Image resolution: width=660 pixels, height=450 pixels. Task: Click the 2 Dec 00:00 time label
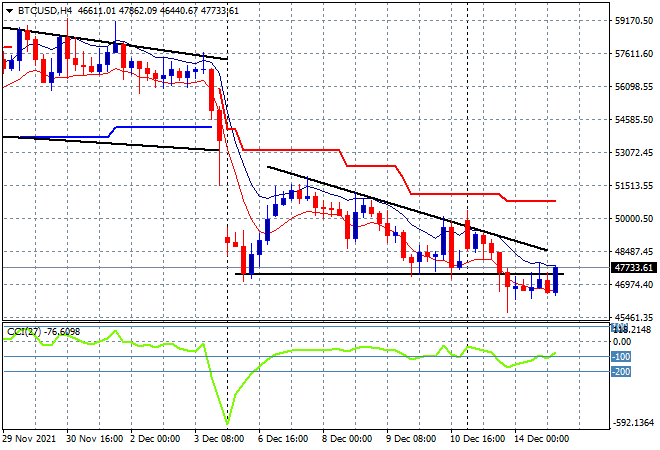155,439
